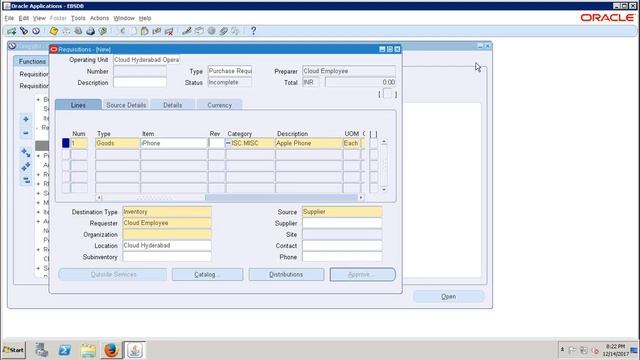Click the Next Step toolbar icon
640x360 pixels.
point(66,31)
